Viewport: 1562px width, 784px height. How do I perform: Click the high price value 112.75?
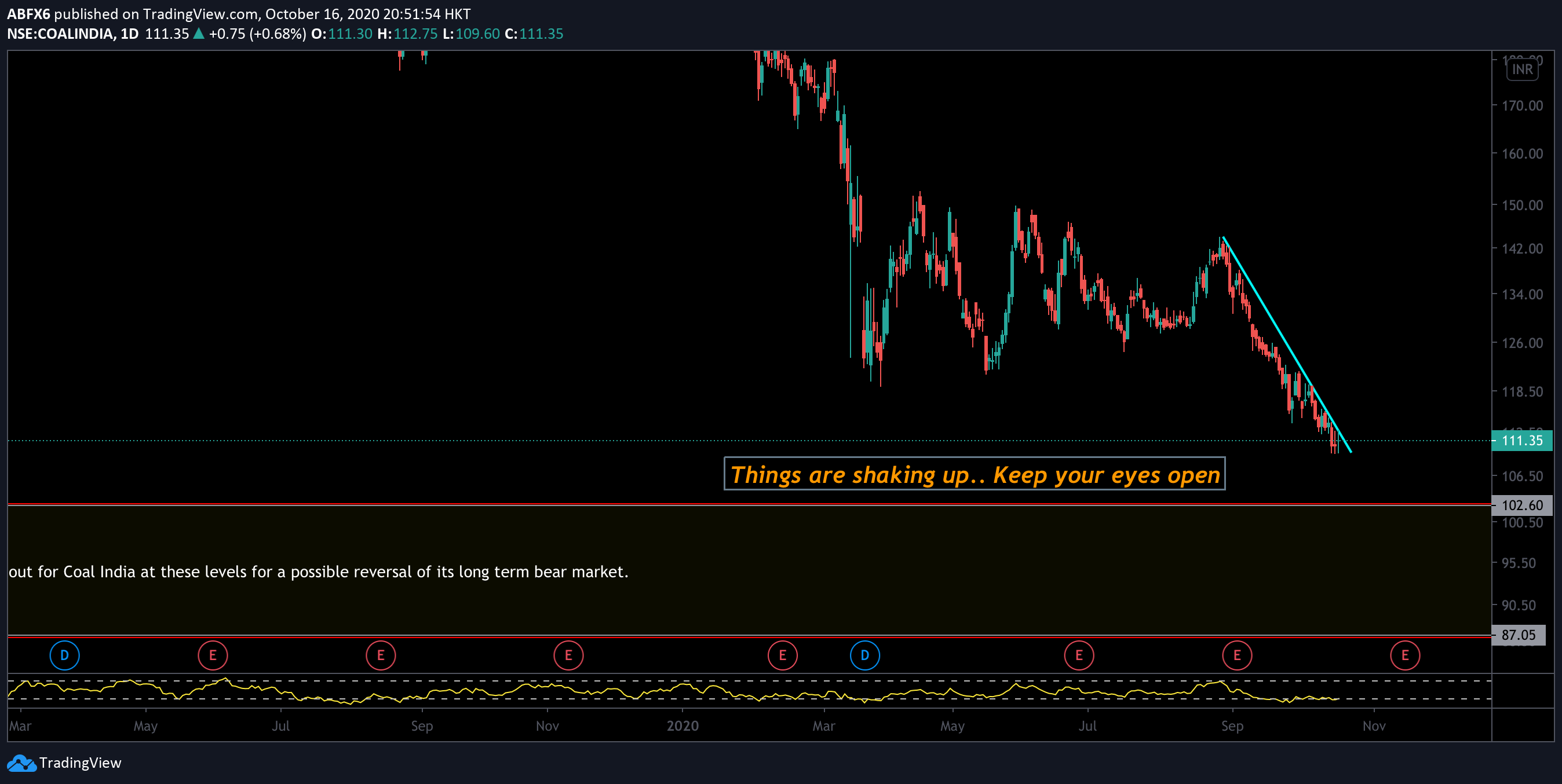(x=415, y=34)
